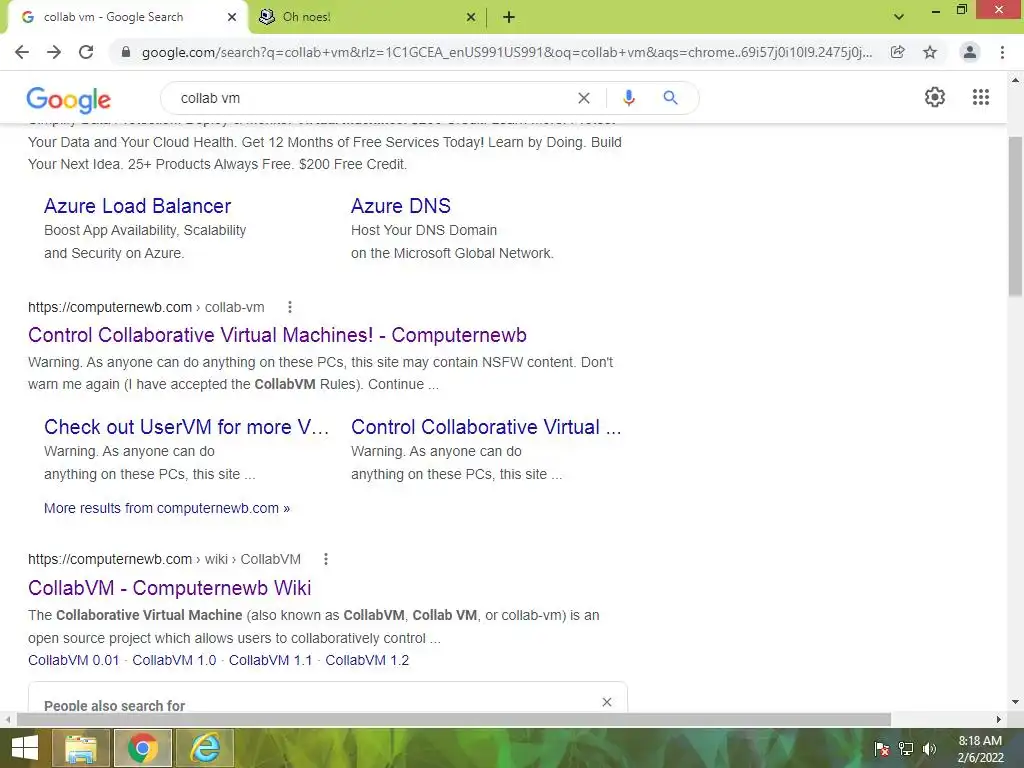
Task: Close the Oh noes! tab
Action: click(471, 18)
